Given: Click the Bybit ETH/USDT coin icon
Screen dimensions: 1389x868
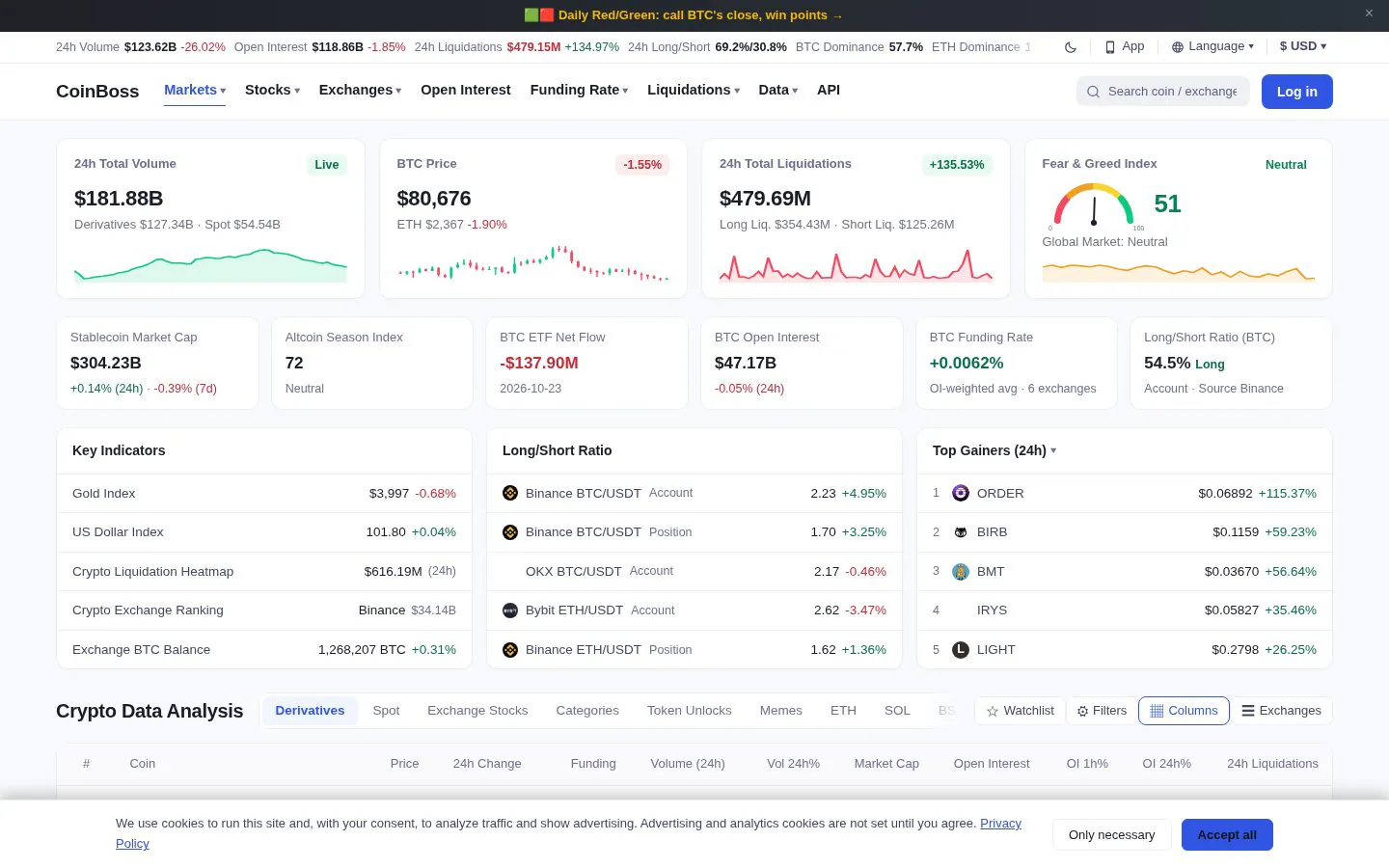Looking at the screenshot, I should pyautogui.click(x=510, y=610).
